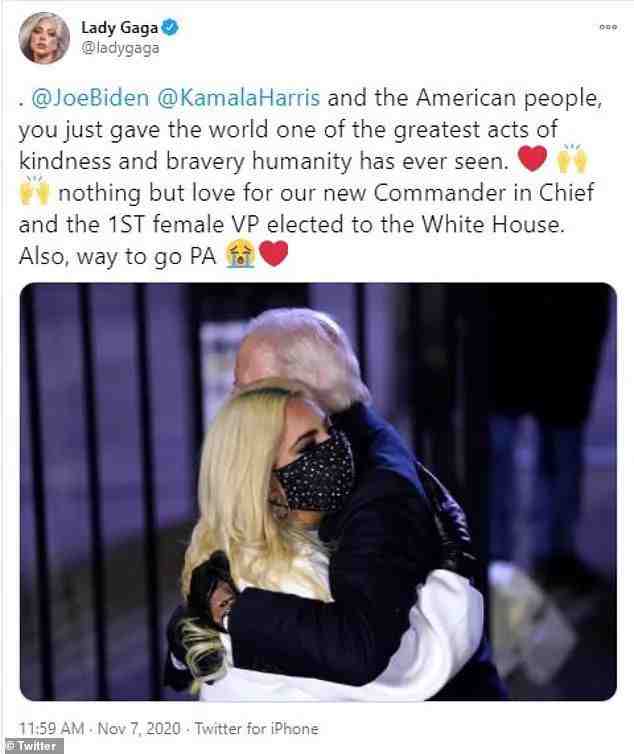Click the 11:59 AM timestamp
Screen dimensions: 634x754
(x=51, y=728)
